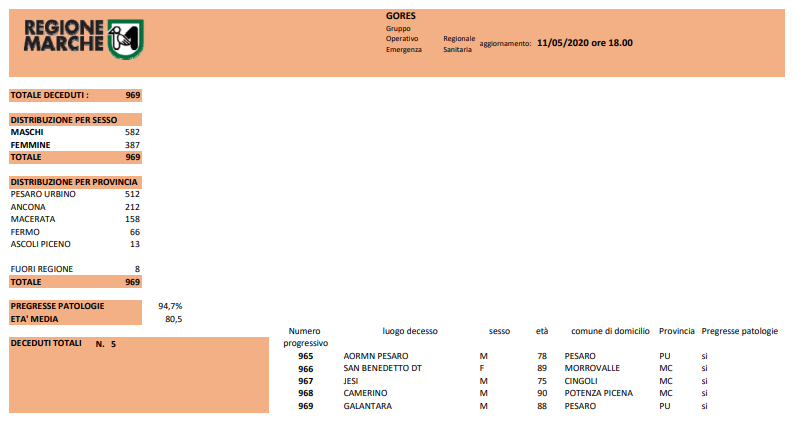
Task: Select the 'FEMMINE' row label
Action: [30, 145]
